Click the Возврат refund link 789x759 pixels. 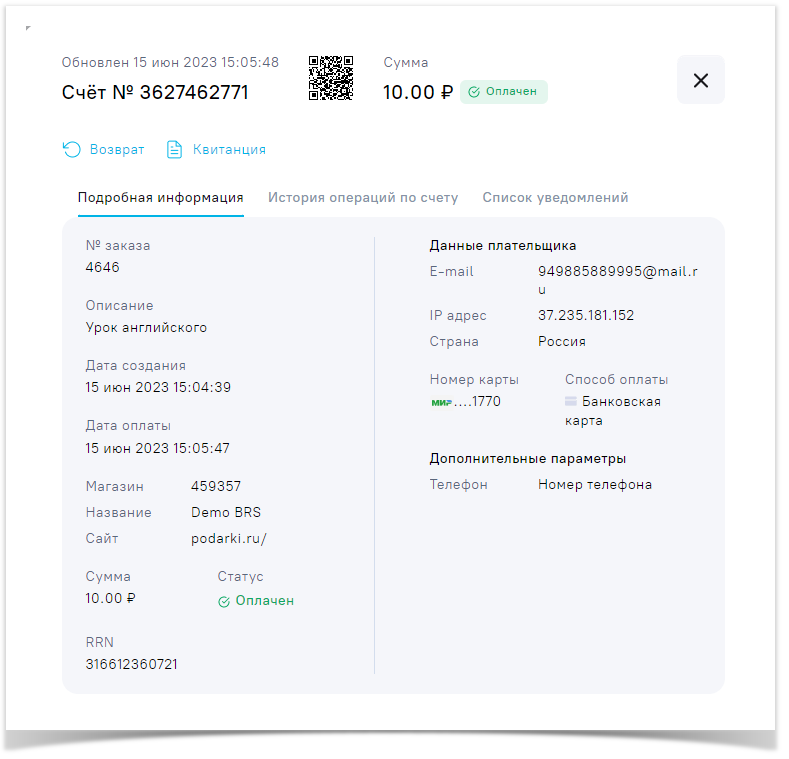[117, 149]
